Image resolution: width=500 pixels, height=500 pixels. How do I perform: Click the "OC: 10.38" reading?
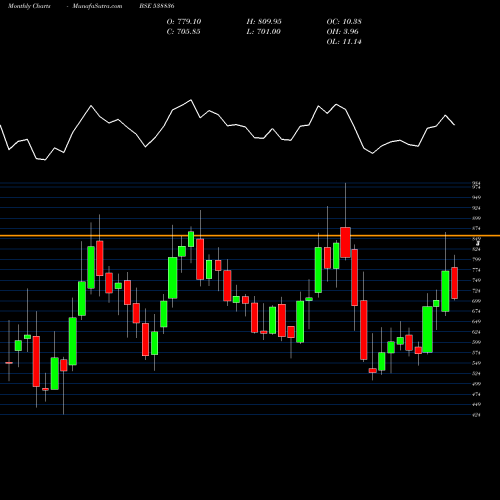tap(344, 22)
